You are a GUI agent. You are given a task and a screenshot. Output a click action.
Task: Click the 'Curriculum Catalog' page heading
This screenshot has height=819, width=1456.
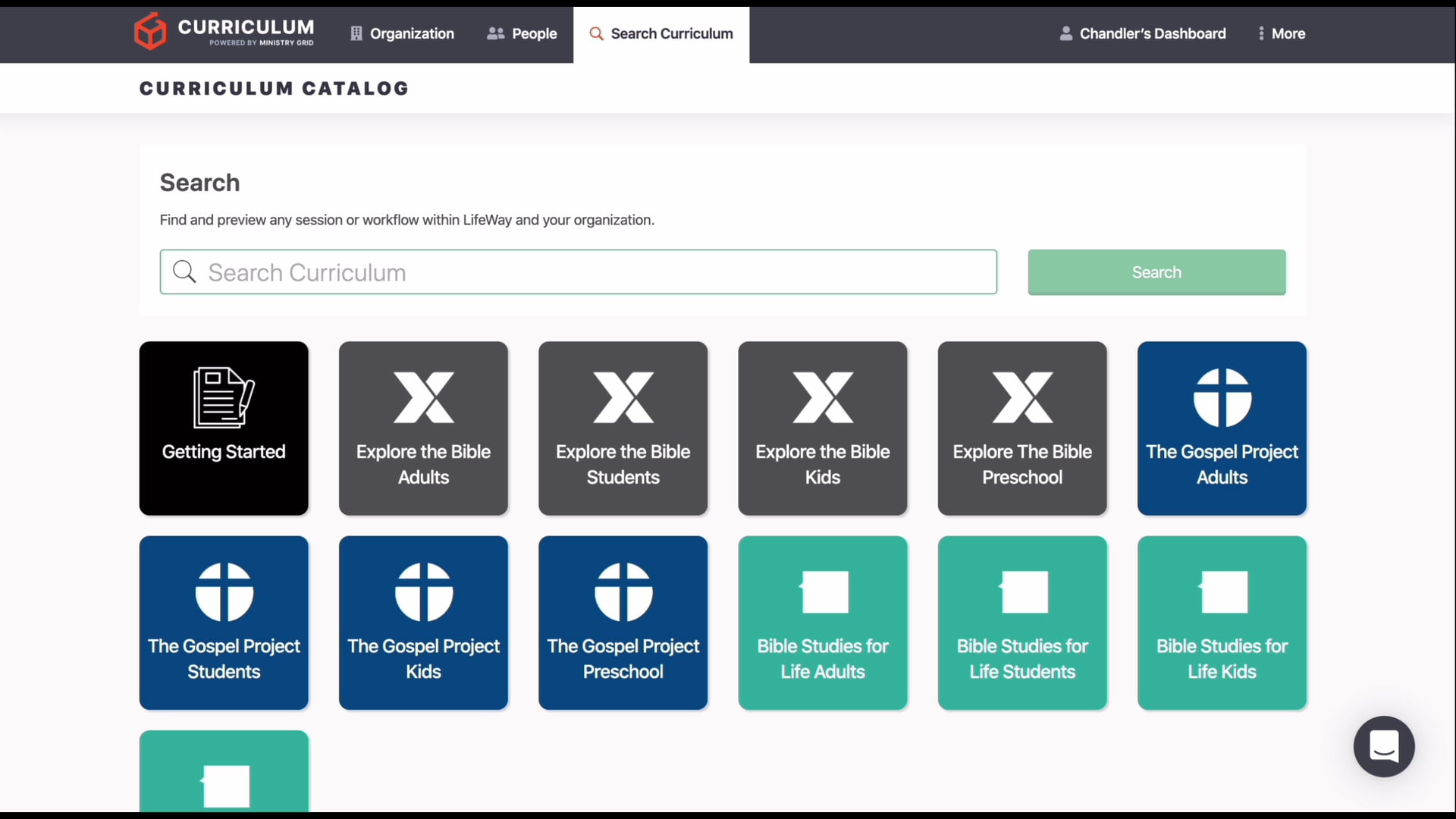click(274, 89)
